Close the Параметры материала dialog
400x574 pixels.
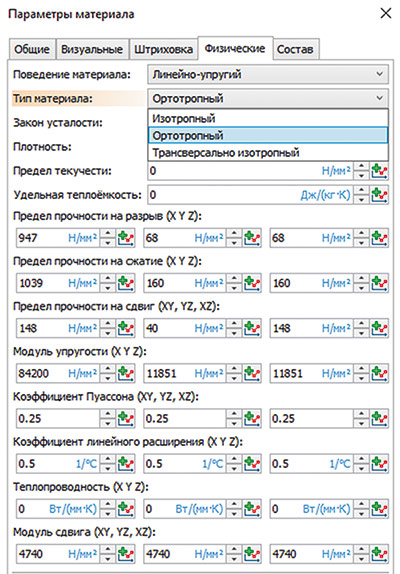tap(386, 14)
